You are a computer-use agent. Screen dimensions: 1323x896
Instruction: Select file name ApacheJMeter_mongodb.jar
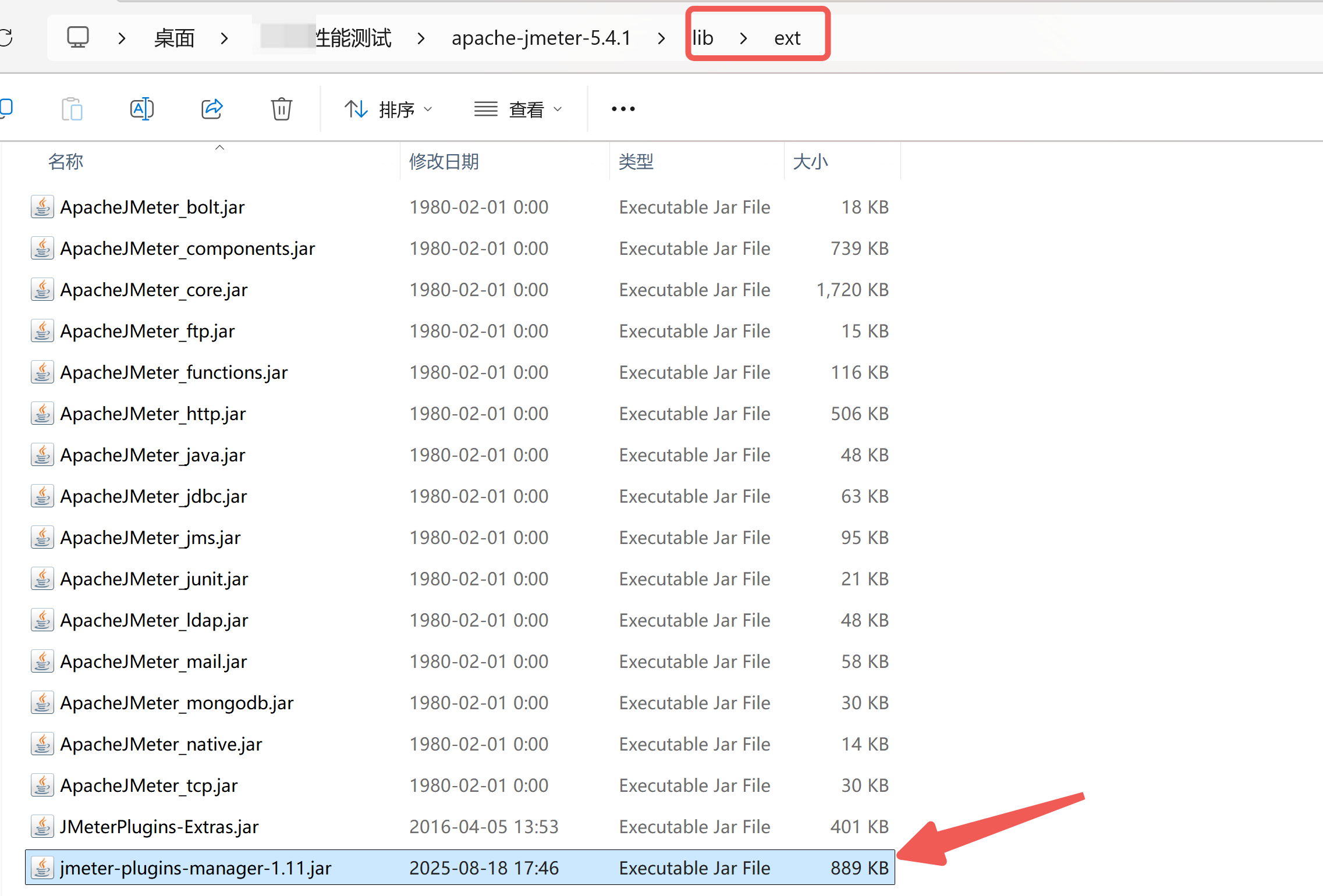click(x=177, y=703)
